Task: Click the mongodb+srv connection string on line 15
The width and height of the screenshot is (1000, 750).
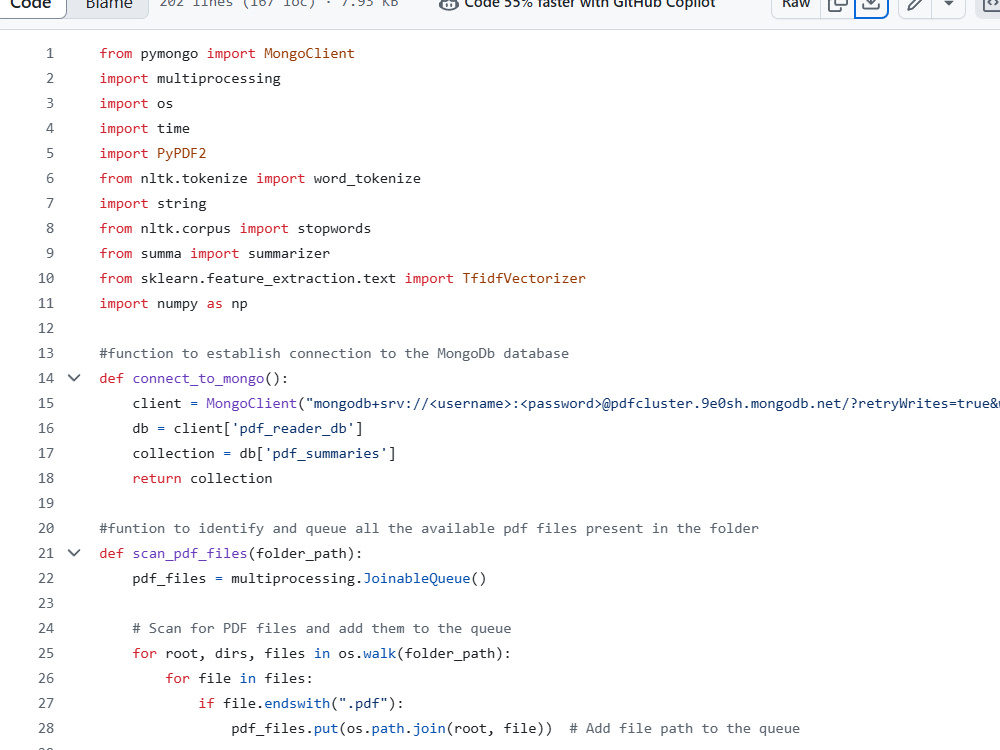Action: (x=652, y=404)
